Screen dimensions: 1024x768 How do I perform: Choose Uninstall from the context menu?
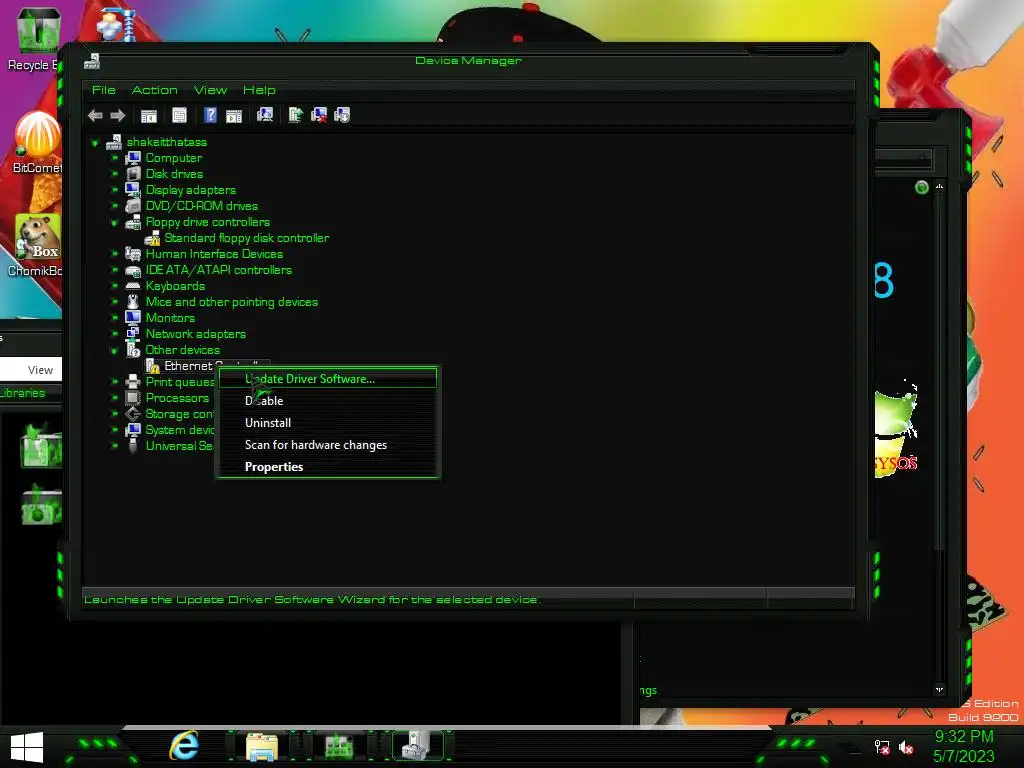(x=328, y=423)
